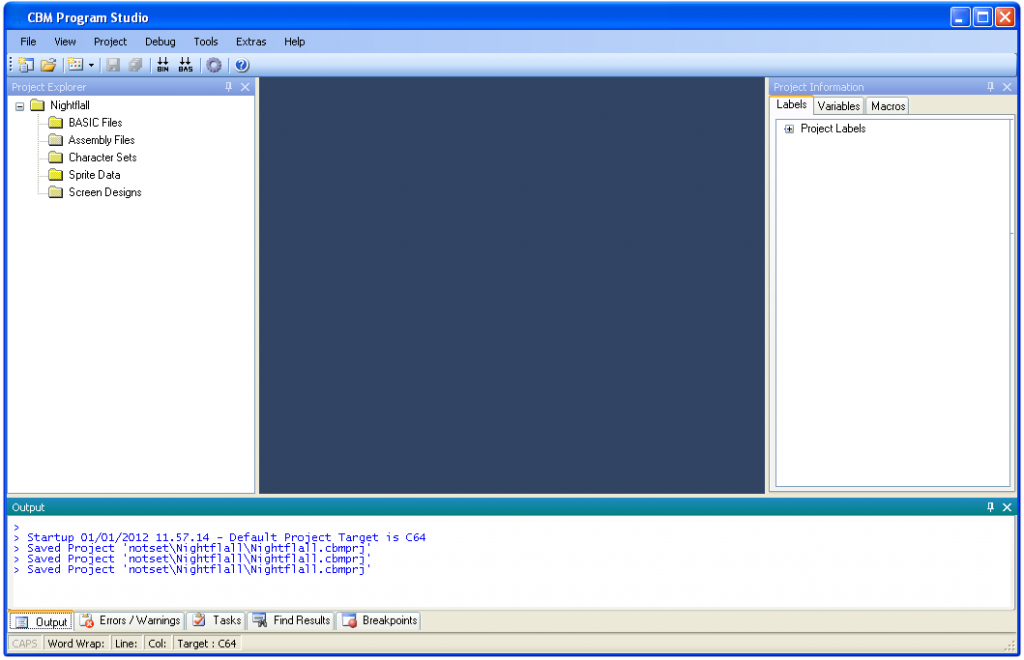Select the Character Sets folder
This screenshot has width=1024, height=660.
tap(103, 157)
